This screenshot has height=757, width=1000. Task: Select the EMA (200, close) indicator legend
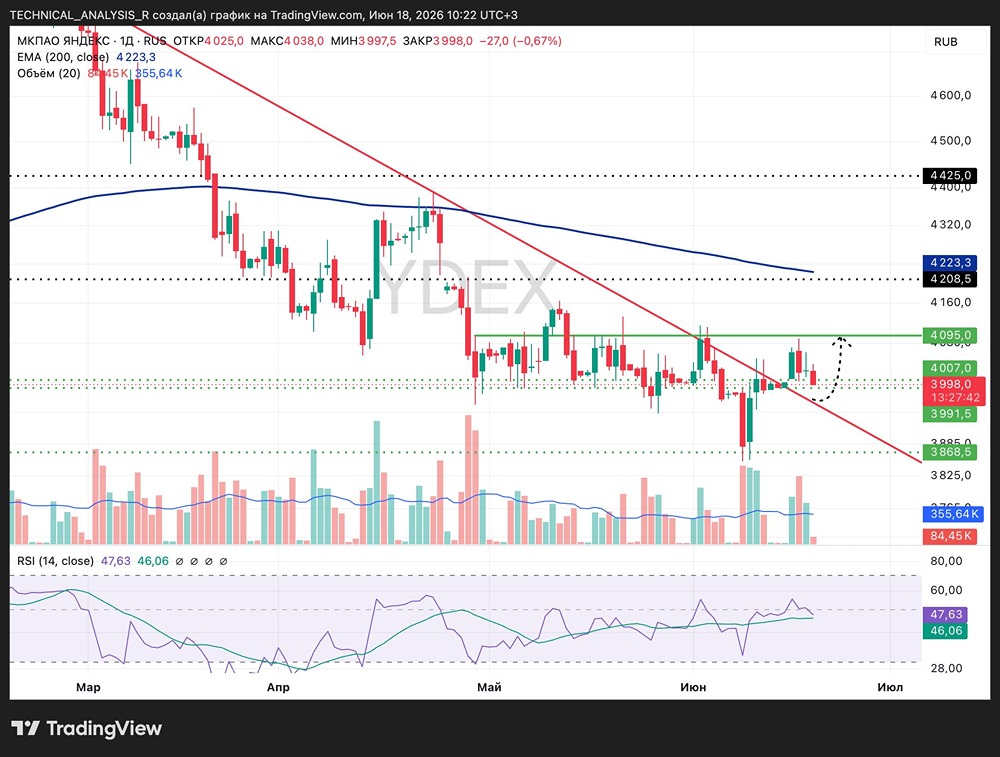coord(62,57)
